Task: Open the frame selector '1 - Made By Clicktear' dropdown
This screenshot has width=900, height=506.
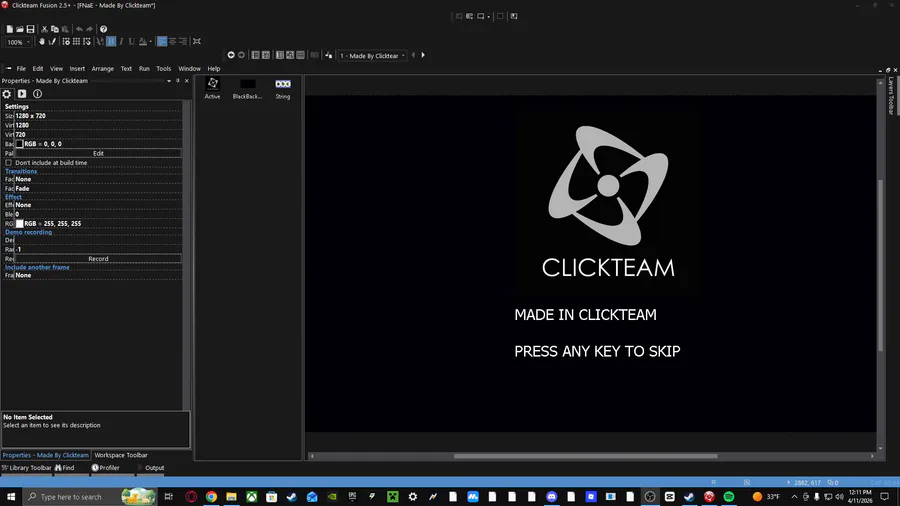Action: coord(372,56)
